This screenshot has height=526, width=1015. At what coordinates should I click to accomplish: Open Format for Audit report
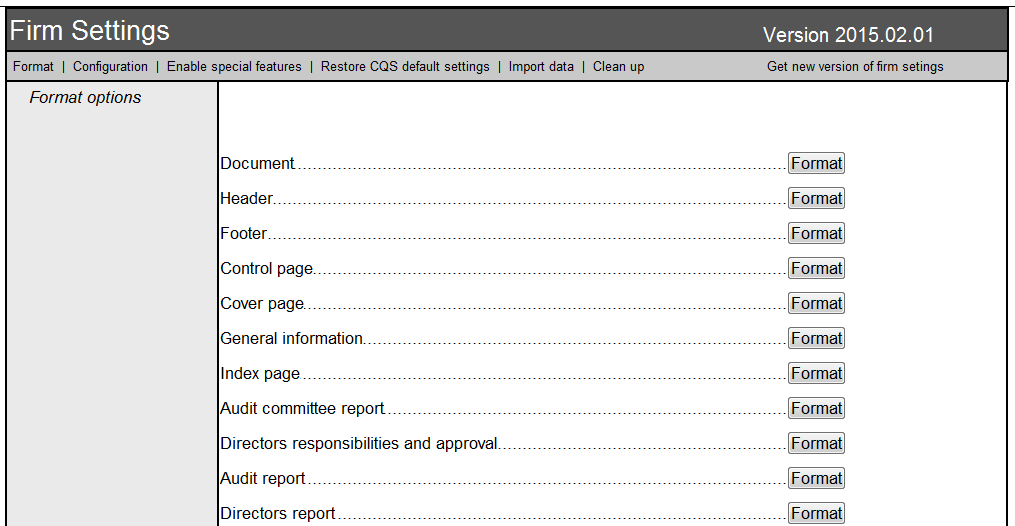816,479
